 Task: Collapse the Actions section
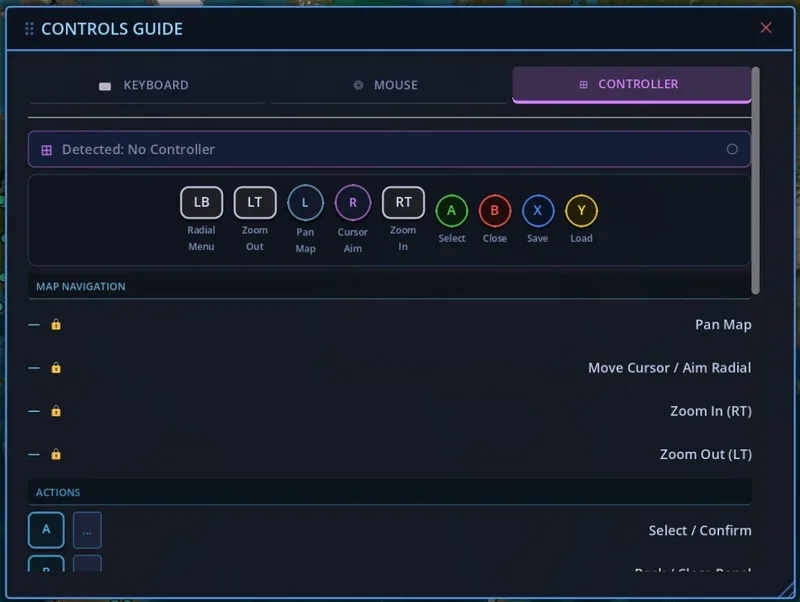58,492
